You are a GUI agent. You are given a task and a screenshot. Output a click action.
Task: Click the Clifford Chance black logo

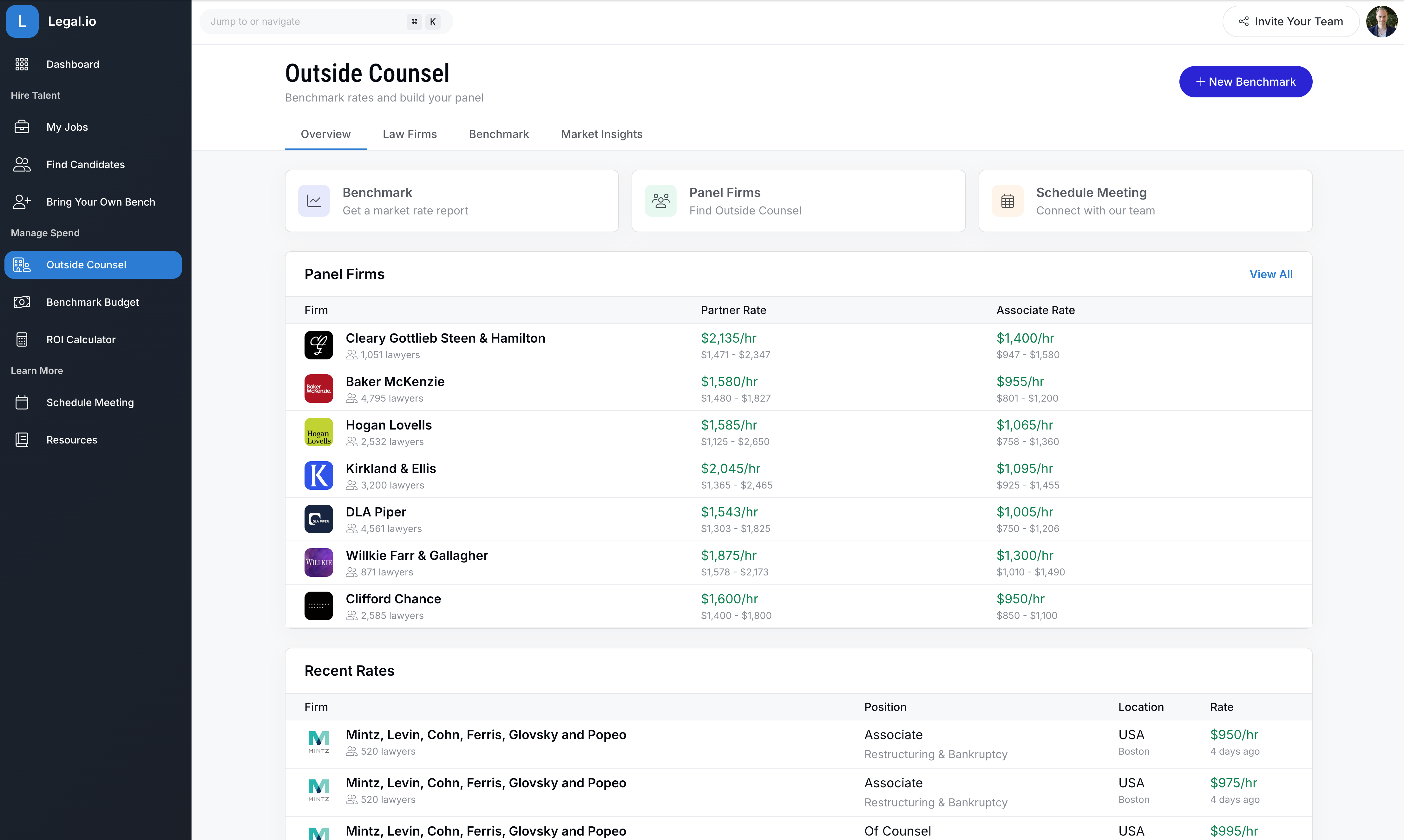coord(318,606)
